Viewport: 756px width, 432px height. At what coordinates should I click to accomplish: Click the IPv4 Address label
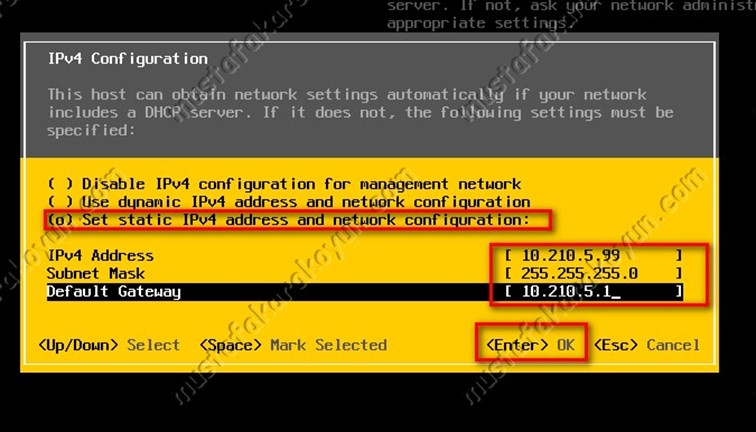(100, 255)
